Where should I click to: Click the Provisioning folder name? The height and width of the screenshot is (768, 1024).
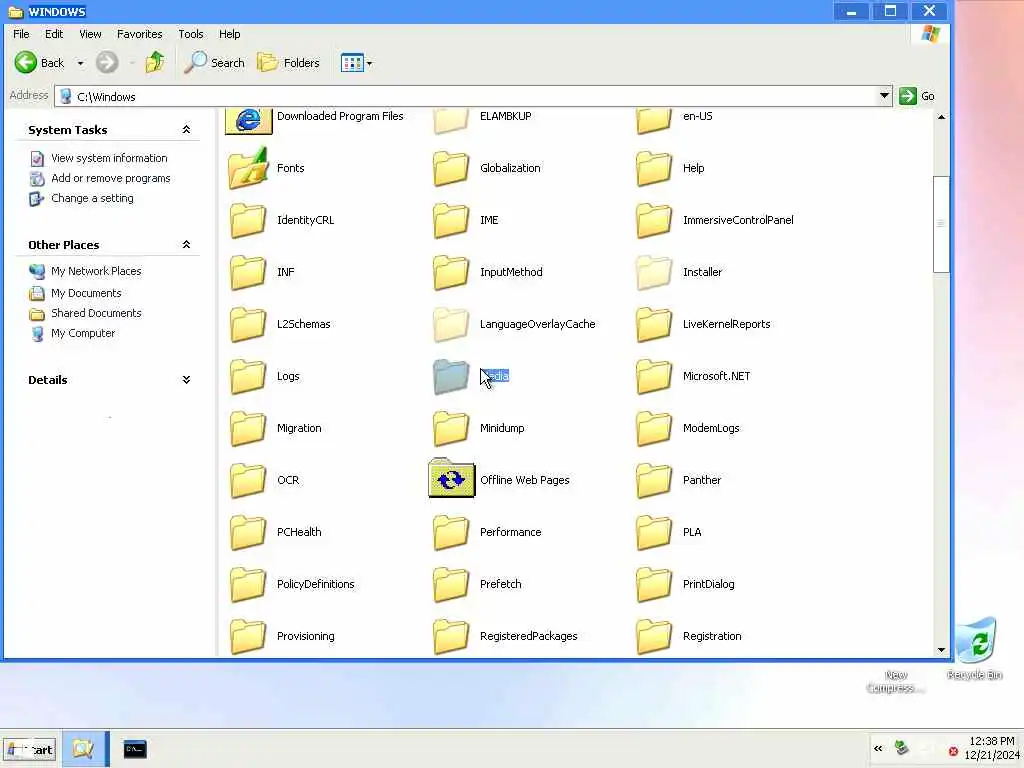coord(306,636)
